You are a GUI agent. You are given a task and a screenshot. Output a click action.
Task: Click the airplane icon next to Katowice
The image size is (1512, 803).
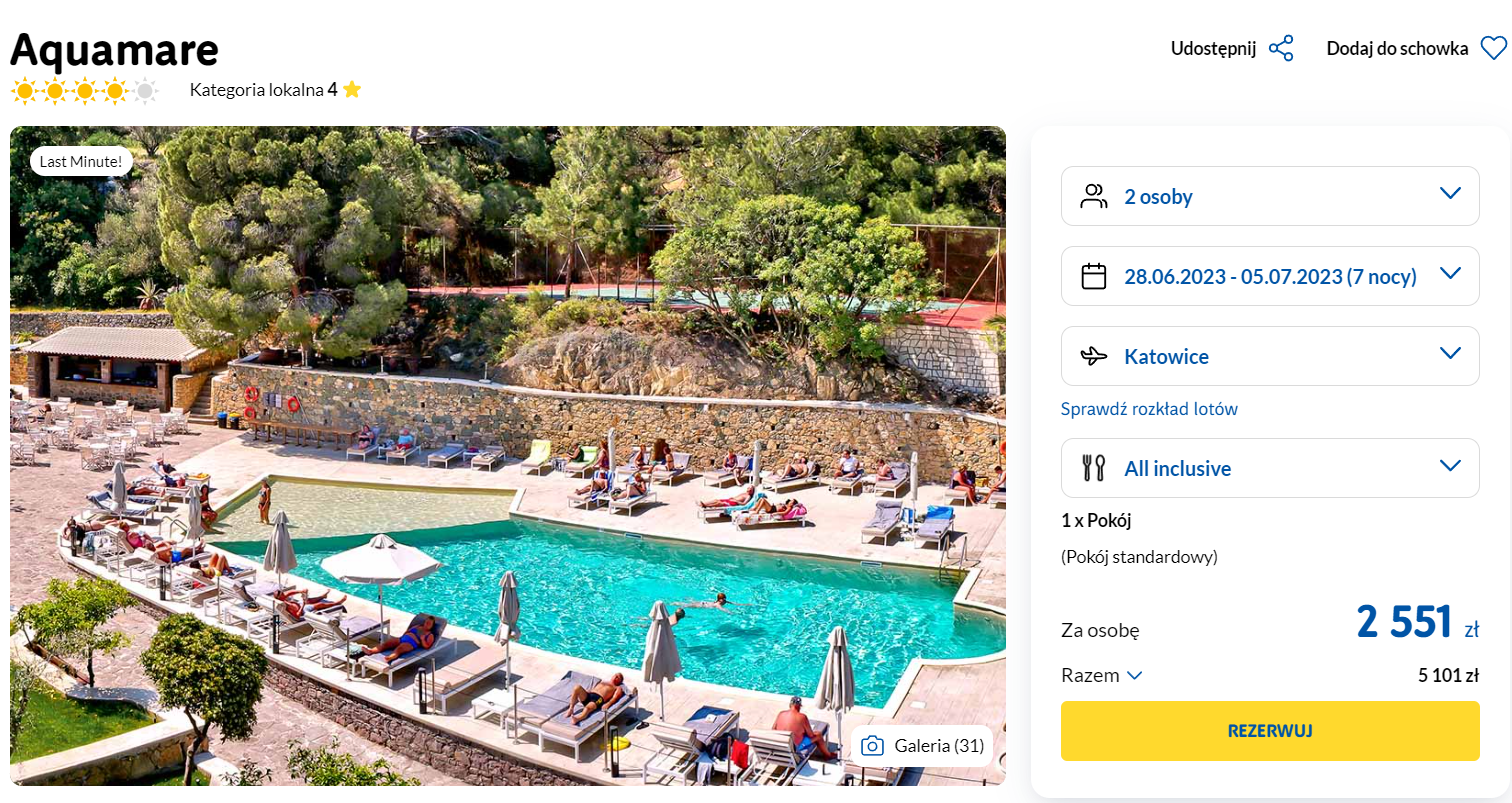click(1094, 356)
